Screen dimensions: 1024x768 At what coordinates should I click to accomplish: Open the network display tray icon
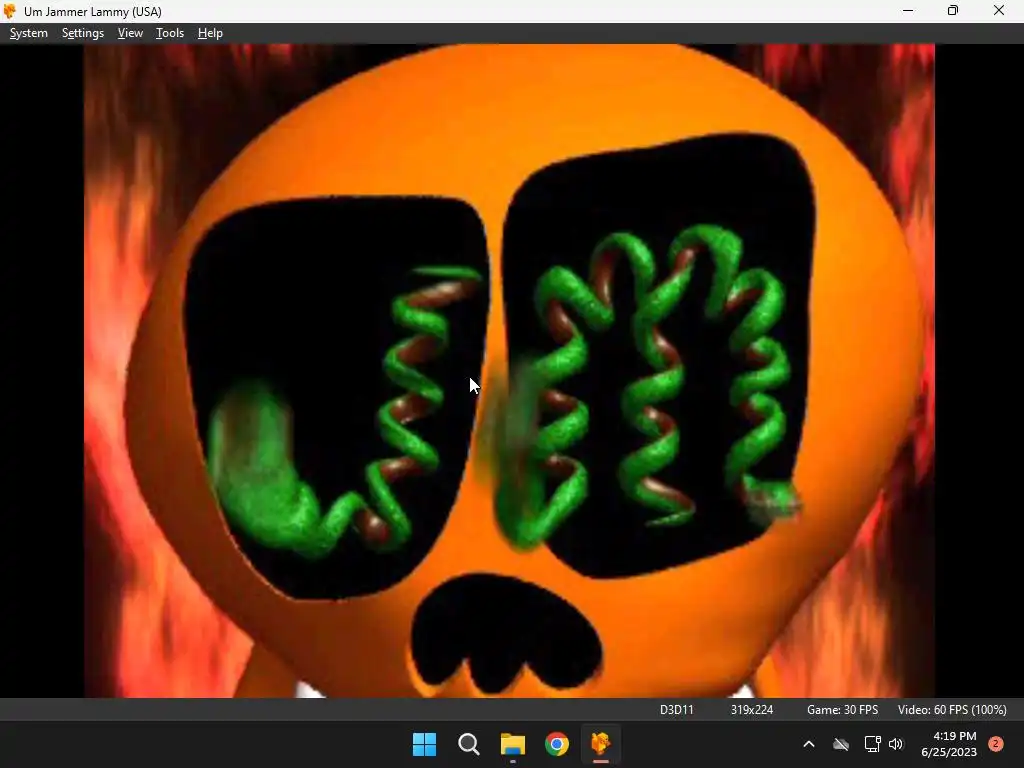pyautogui.click(x=872, y=744)
